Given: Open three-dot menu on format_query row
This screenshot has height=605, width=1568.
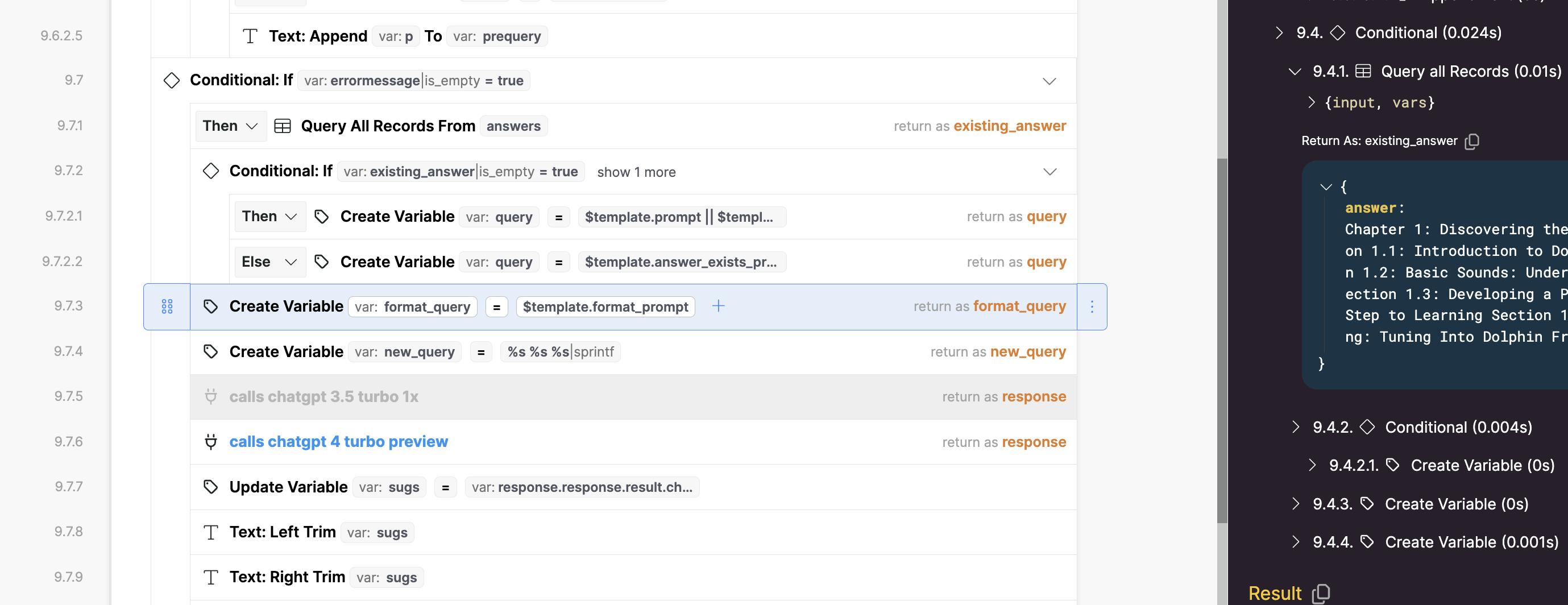Looking at the screenshot, I should [x=1092, y=306].
